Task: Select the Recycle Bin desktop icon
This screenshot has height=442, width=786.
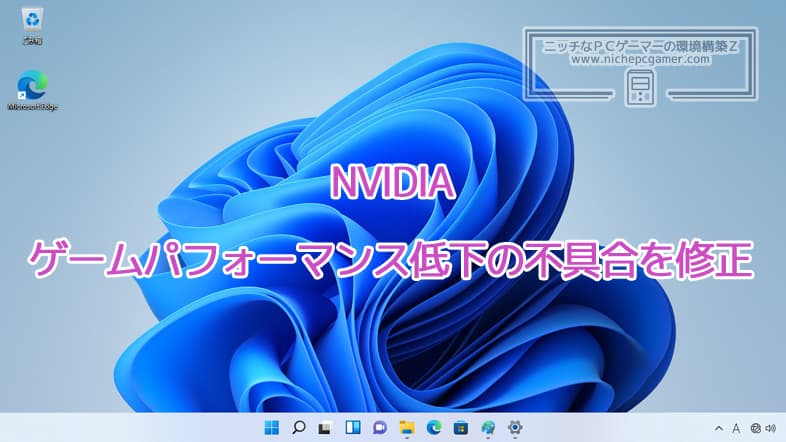Action: (x=33, y=26)
